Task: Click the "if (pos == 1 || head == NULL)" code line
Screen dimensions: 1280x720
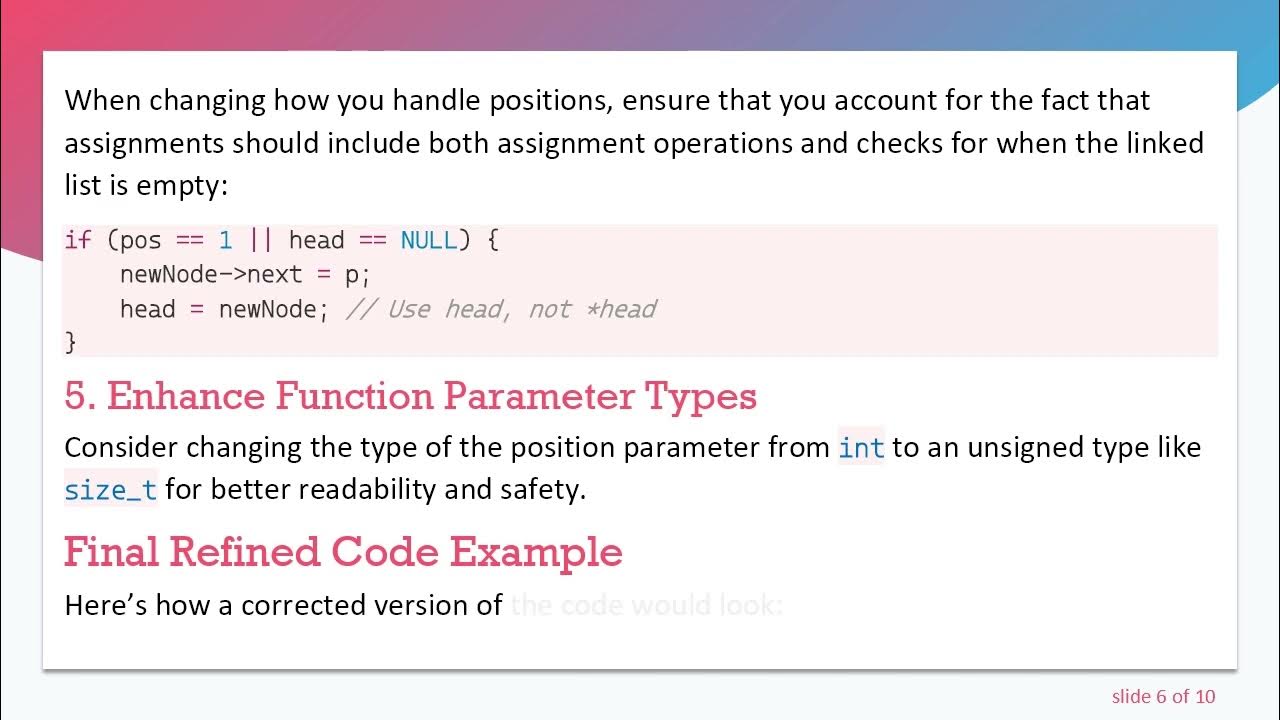Action: [x=281, y=241]
